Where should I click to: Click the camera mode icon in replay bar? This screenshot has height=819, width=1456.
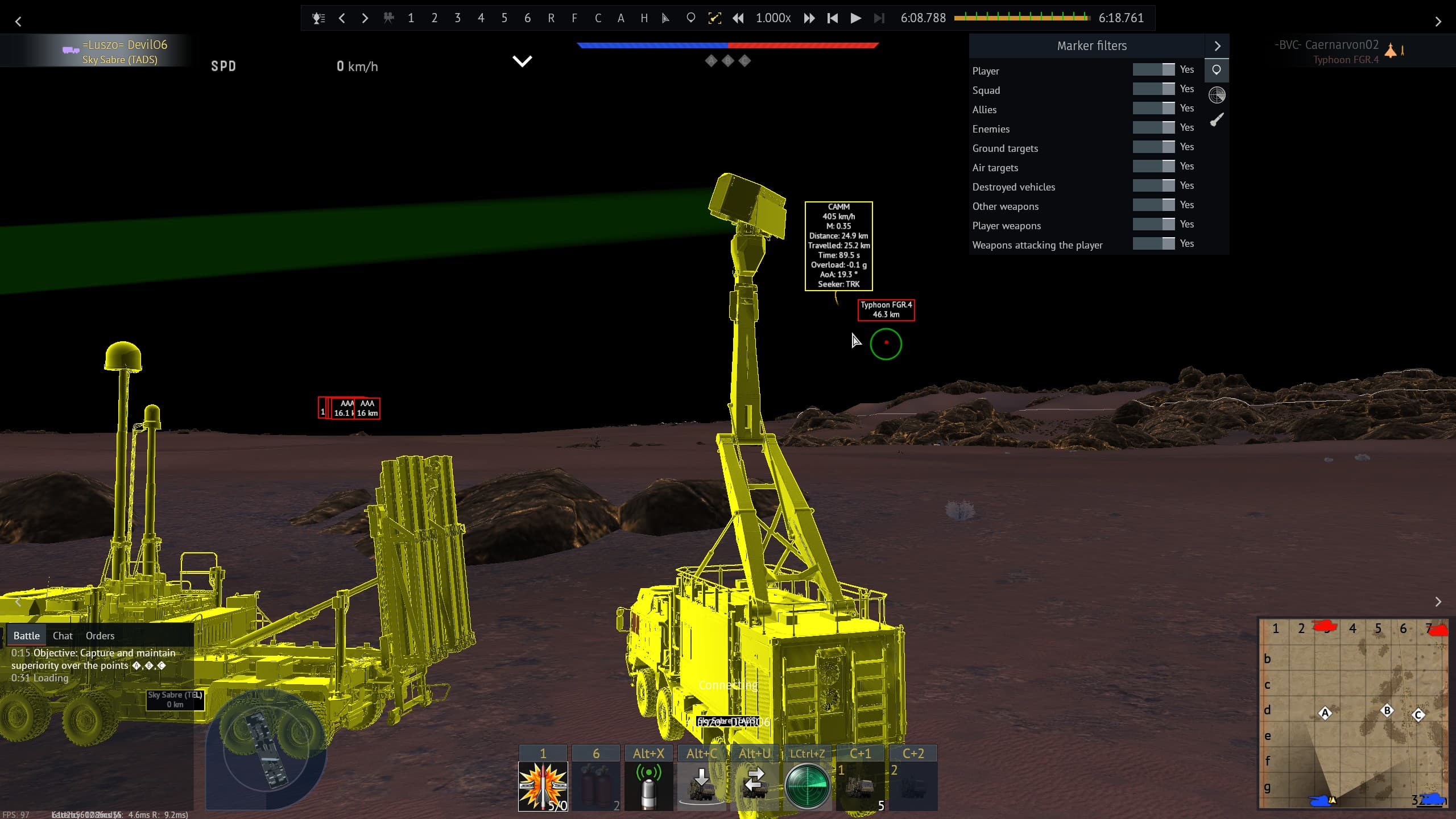point(388,18)
